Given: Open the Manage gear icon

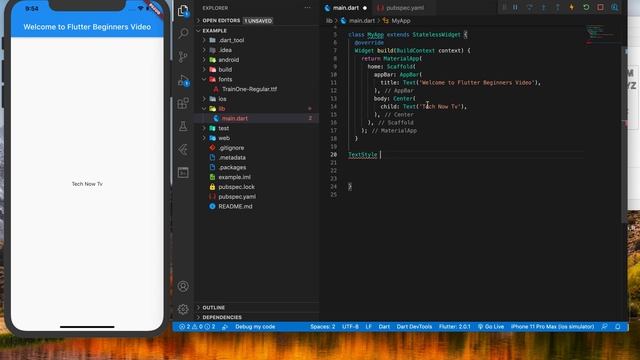Looking at the screenshot, I should point(183,309).
